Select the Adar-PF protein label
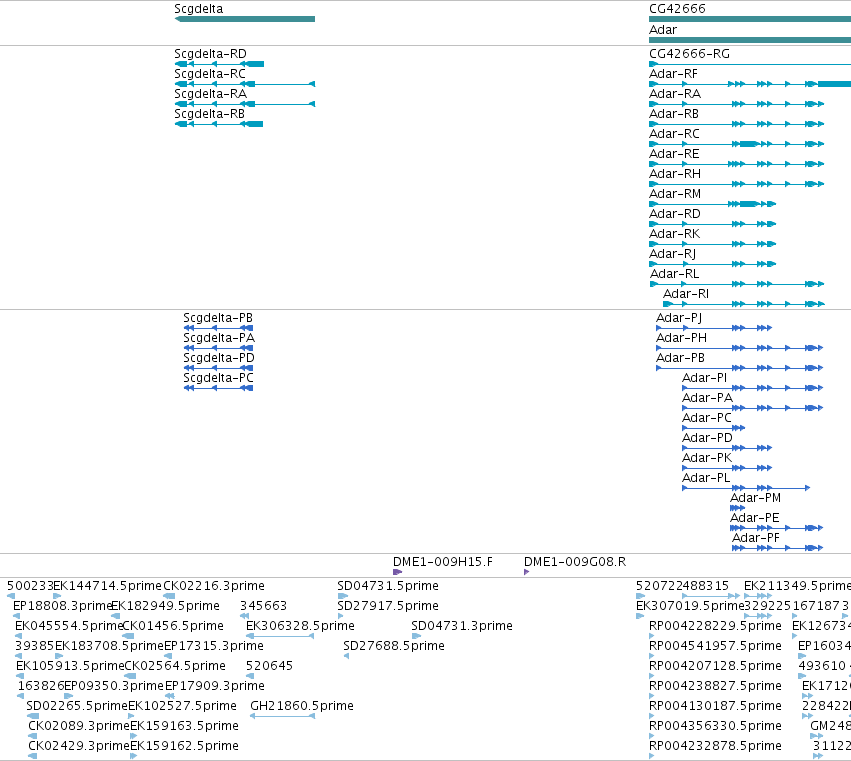 pyautogui.click(x=755, y=538)
